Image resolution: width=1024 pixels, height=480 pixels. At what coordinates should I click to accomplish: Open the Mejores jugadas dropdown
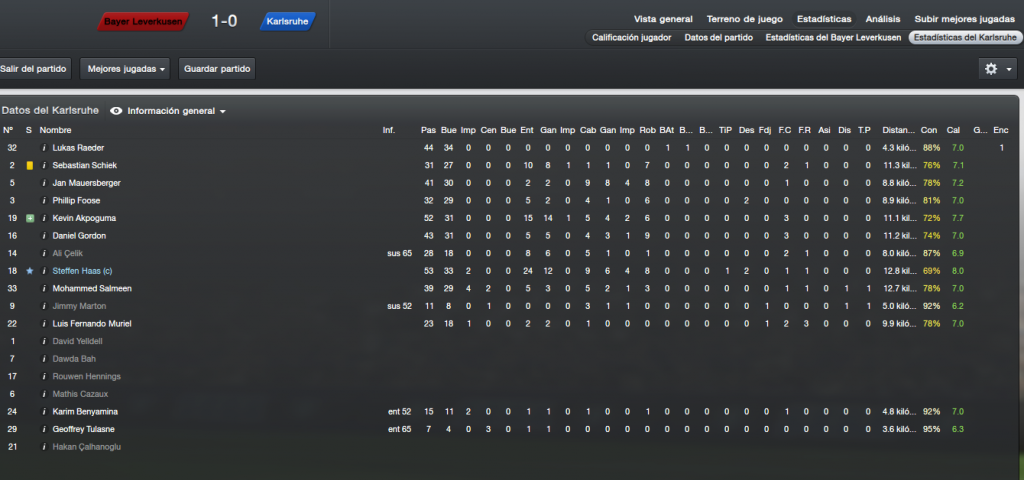pyautogui.click(x=125, y=69)
